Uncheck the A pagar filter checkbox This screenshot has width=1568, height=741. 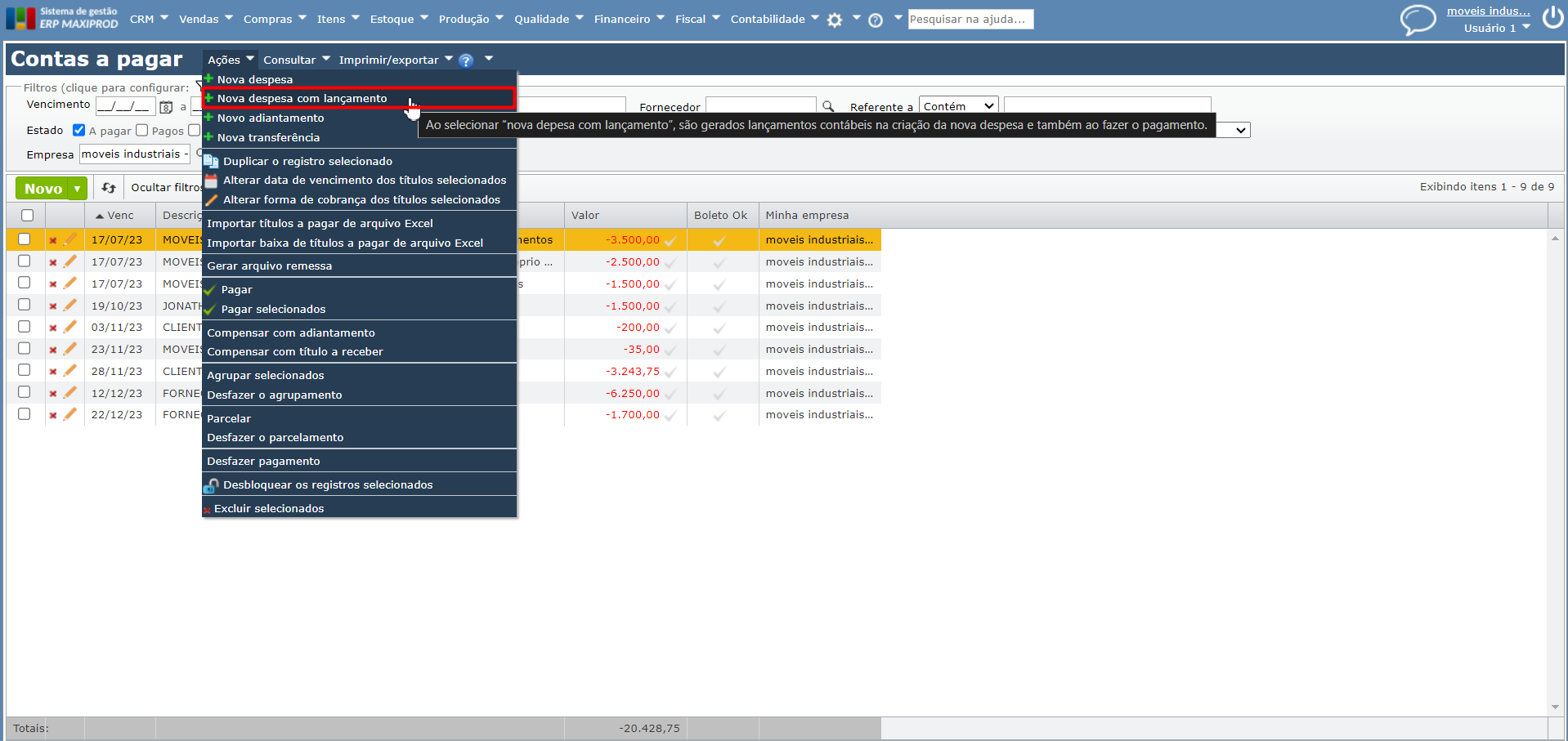(78, 130)
